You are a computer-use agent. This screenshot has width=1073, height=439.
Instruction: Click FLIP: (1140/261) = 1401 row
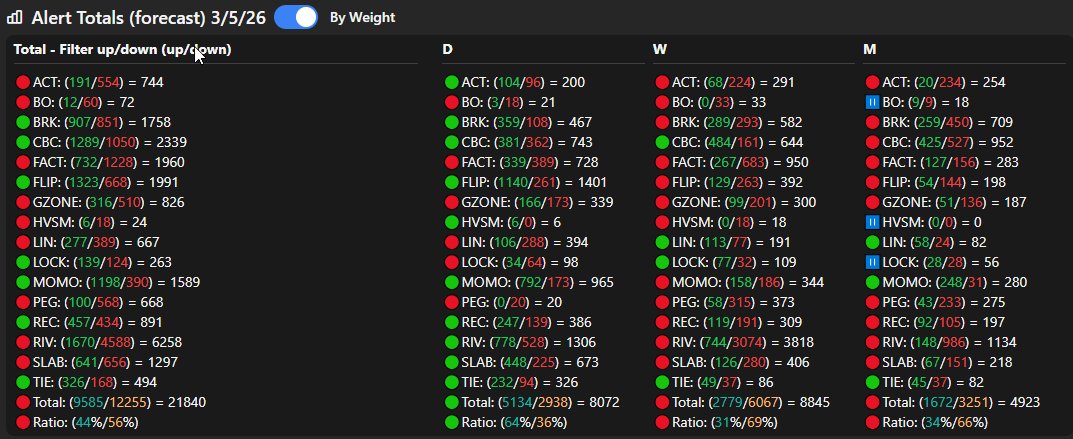pos(526,183)
